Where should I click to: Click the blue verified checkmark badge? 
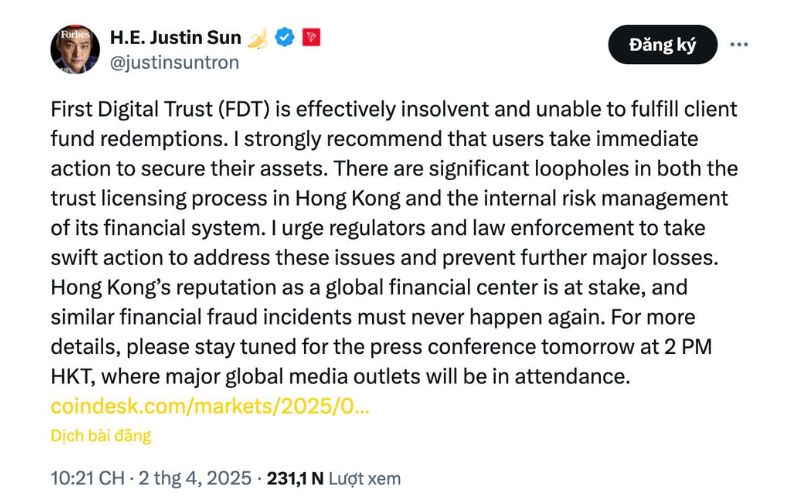[x=284, y=38]
